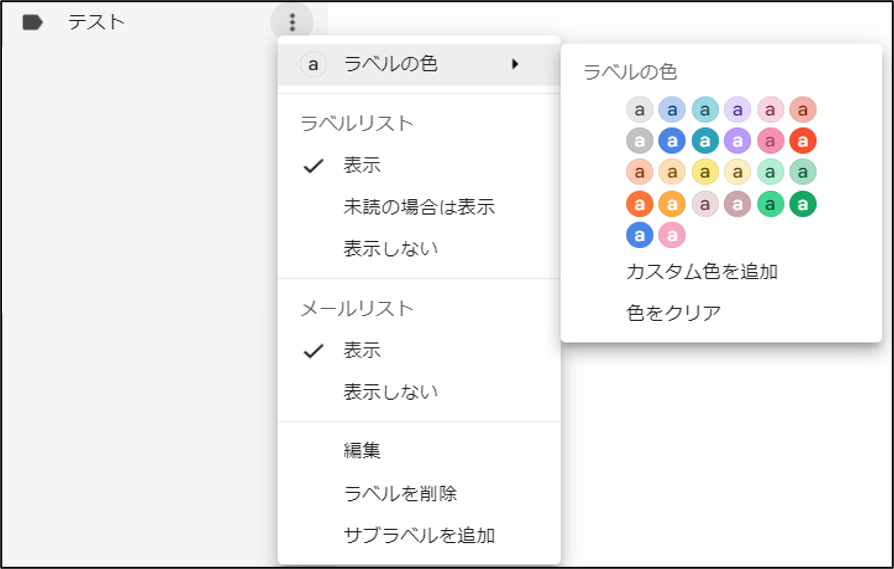
Task: Click the 'a' icon beside ラベルの色
Action: 313,64
